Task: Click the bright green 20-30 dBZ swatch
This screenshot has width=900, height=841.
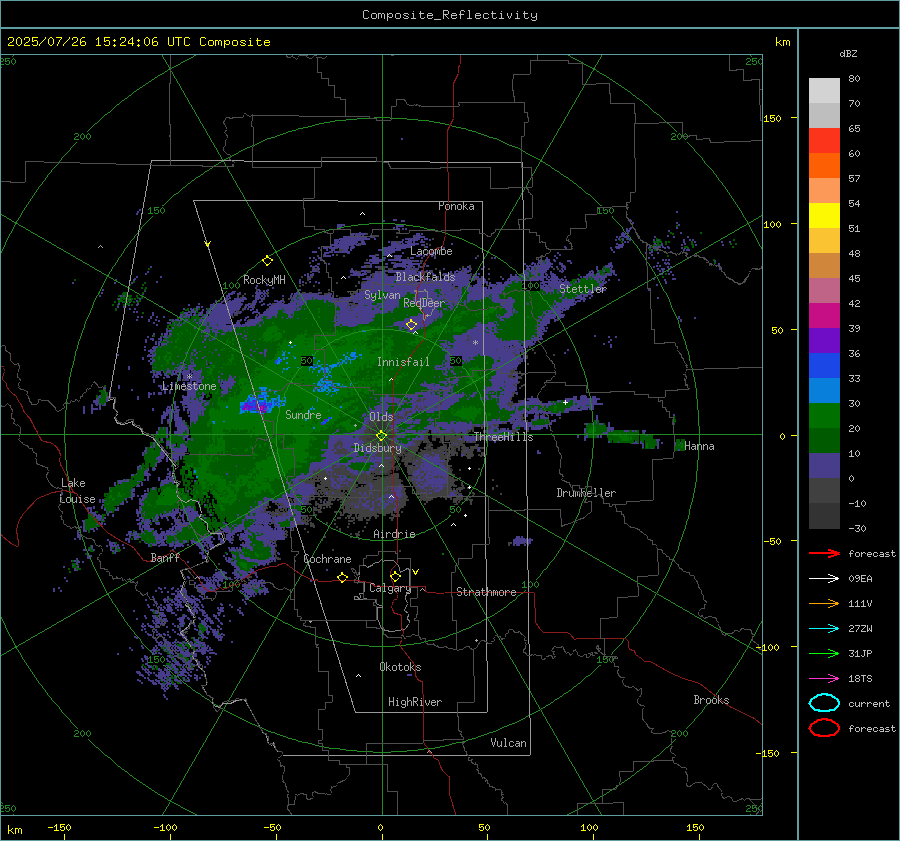Action: (824, 416)
